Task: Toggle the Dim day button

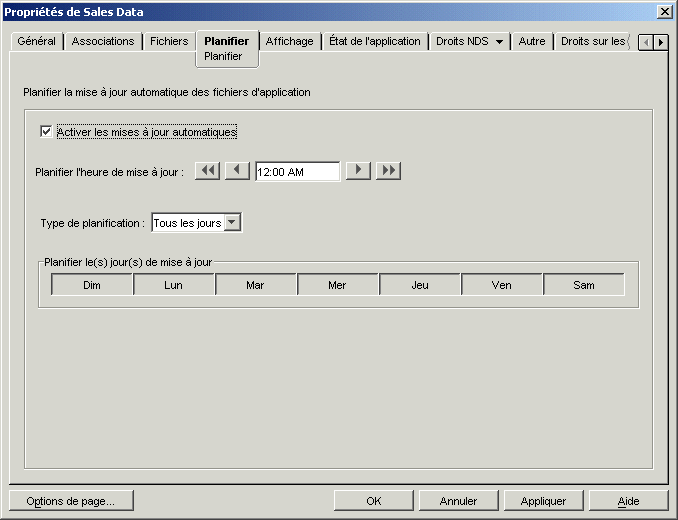Action: point(92,285)
